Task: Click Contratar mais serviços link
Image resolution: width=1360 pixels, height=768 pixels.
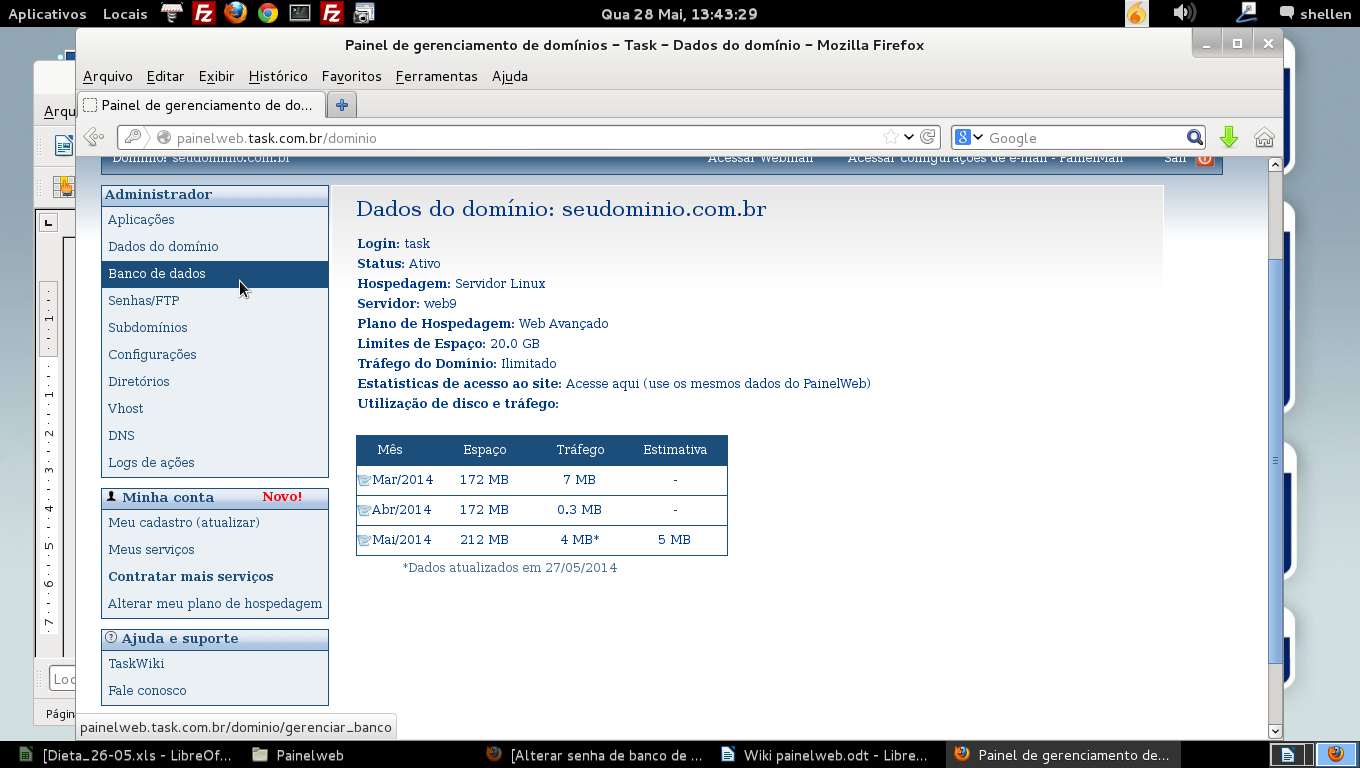Action: coord(191,577)
